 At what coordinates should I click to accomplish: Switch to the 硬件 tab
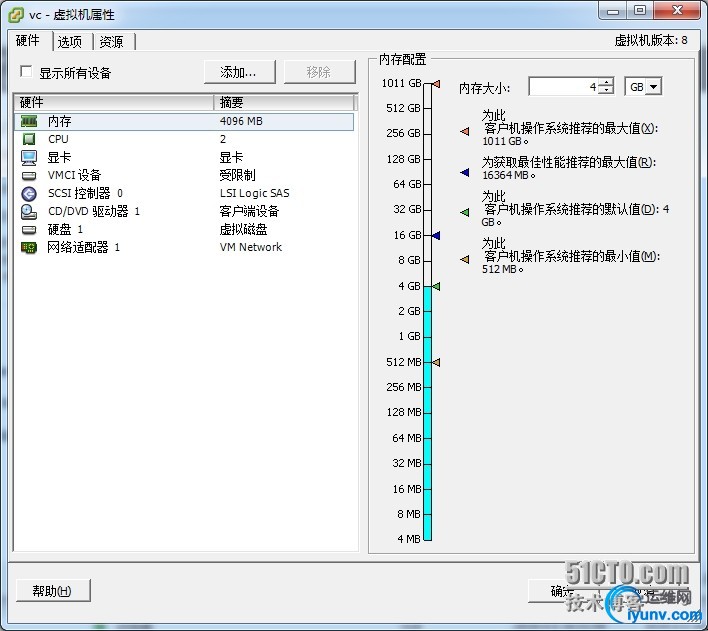(28, 41)
